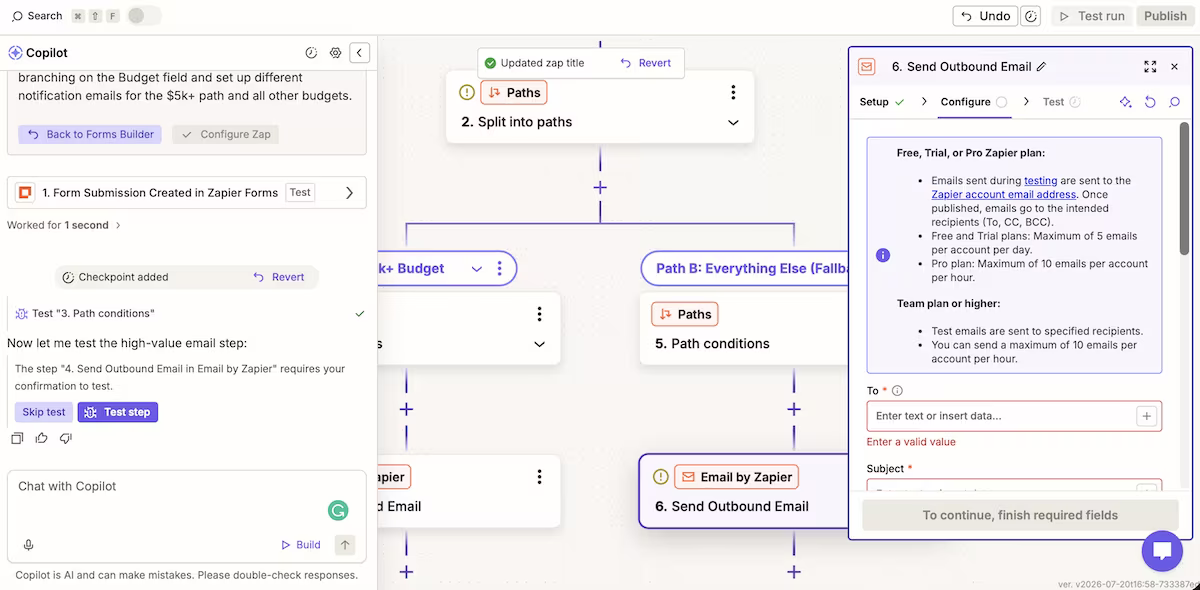Click Skip test
1200x590 pixels.
tap(44, 412)
